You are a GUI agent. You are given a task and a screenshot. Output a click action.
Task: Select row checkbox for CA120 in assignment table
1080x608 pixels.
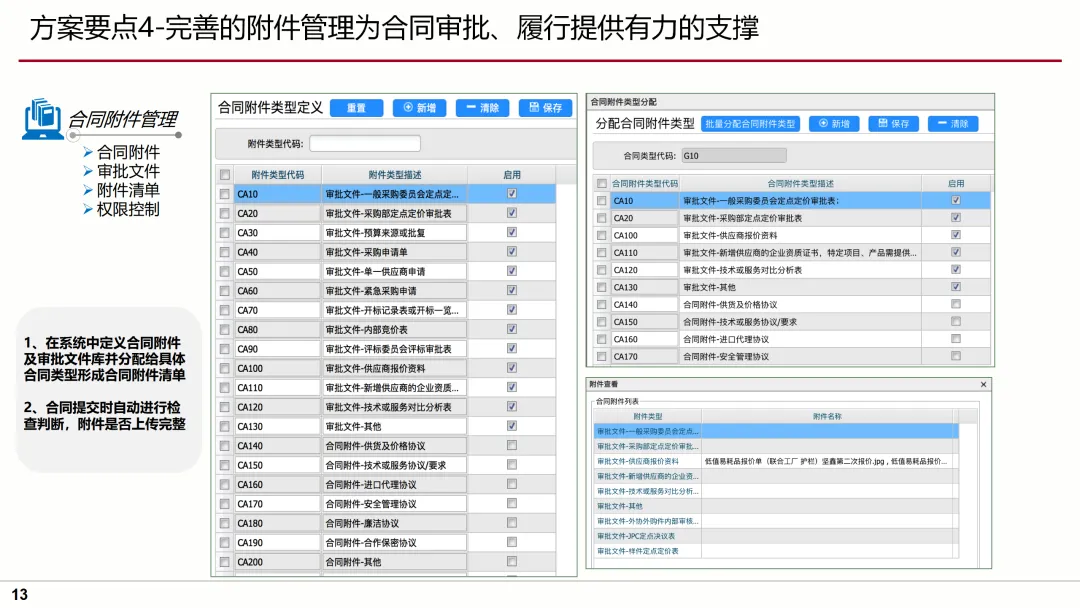[x=602, y=270]
